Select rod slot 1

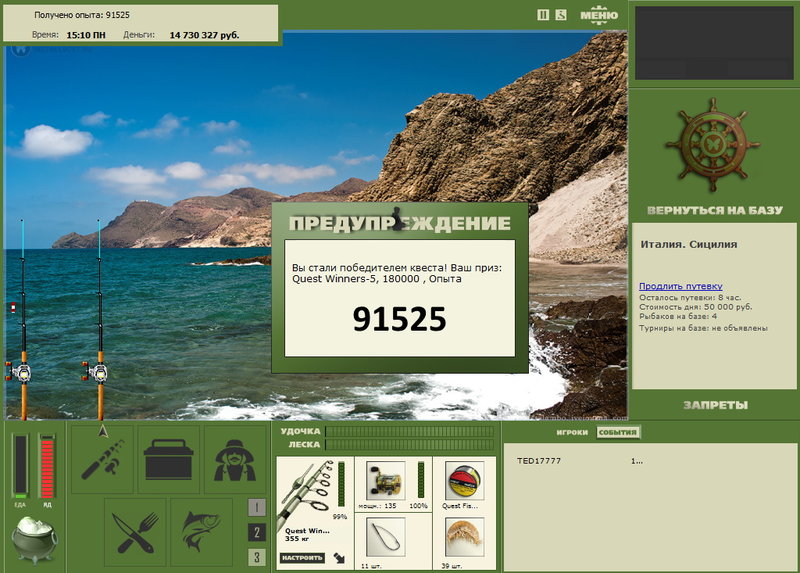pos(257,507)
